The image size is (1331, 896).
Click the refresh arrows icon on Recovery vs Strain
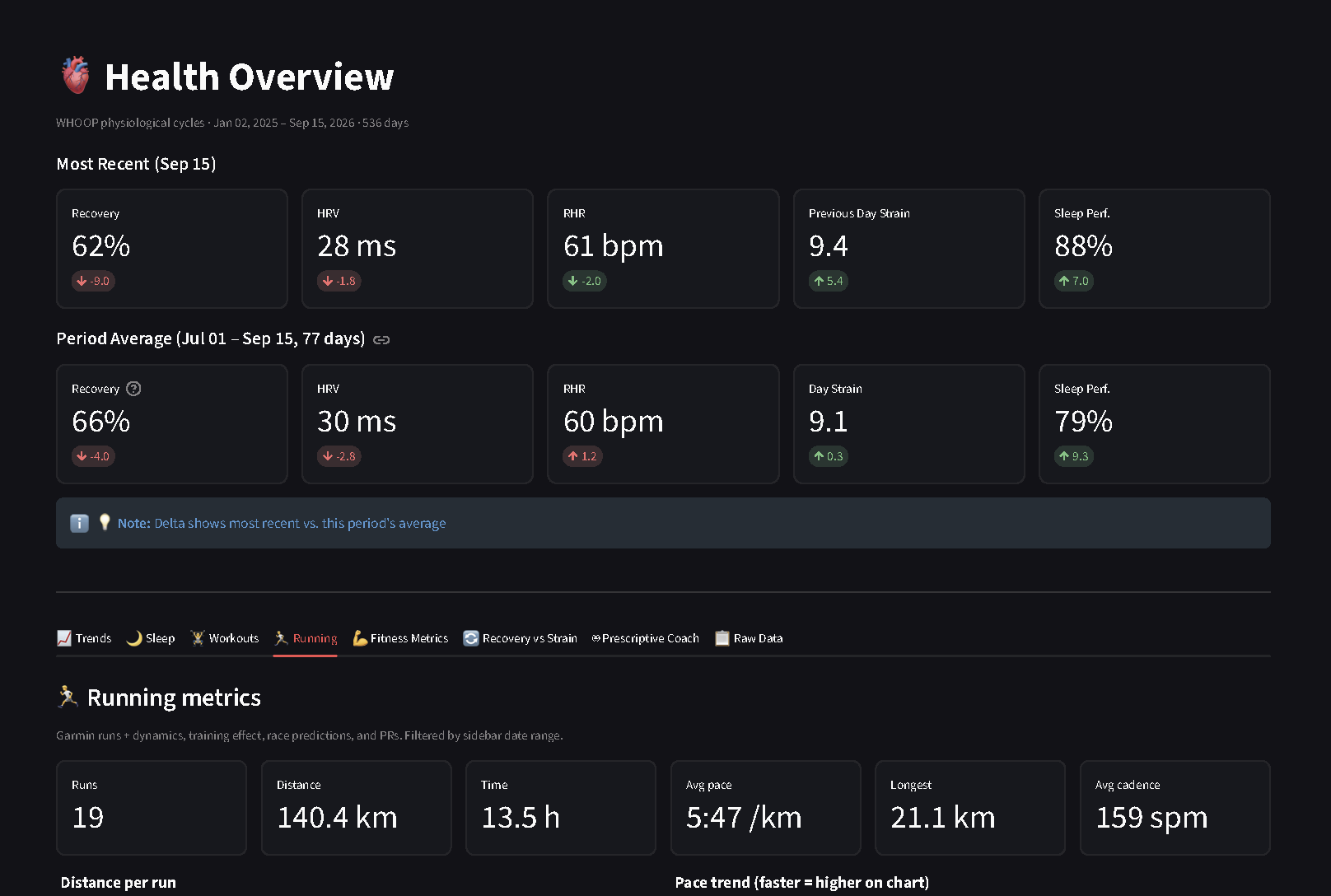471,638
